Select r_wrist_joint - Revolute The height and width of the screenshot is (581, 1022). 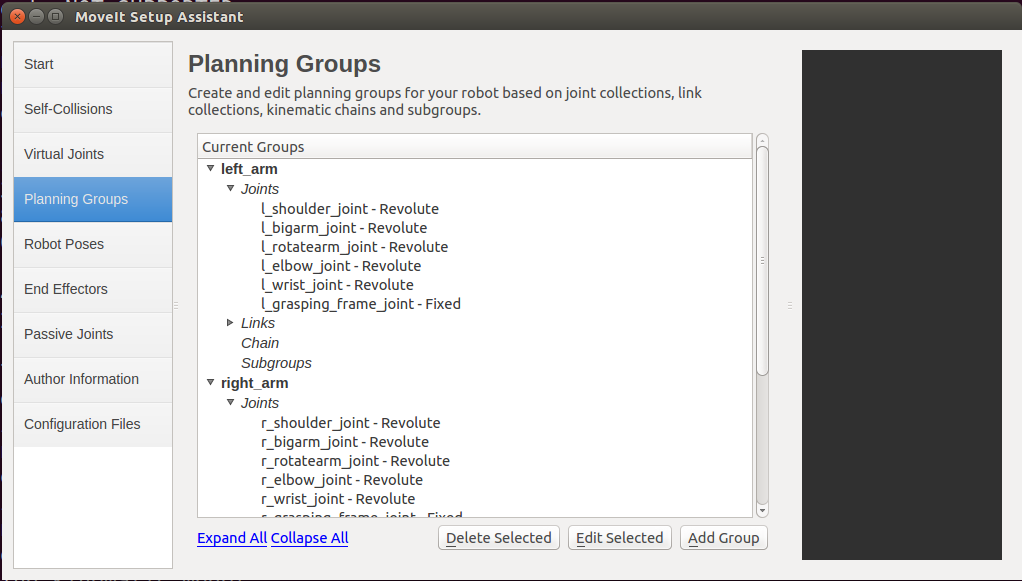coord(338,499)
